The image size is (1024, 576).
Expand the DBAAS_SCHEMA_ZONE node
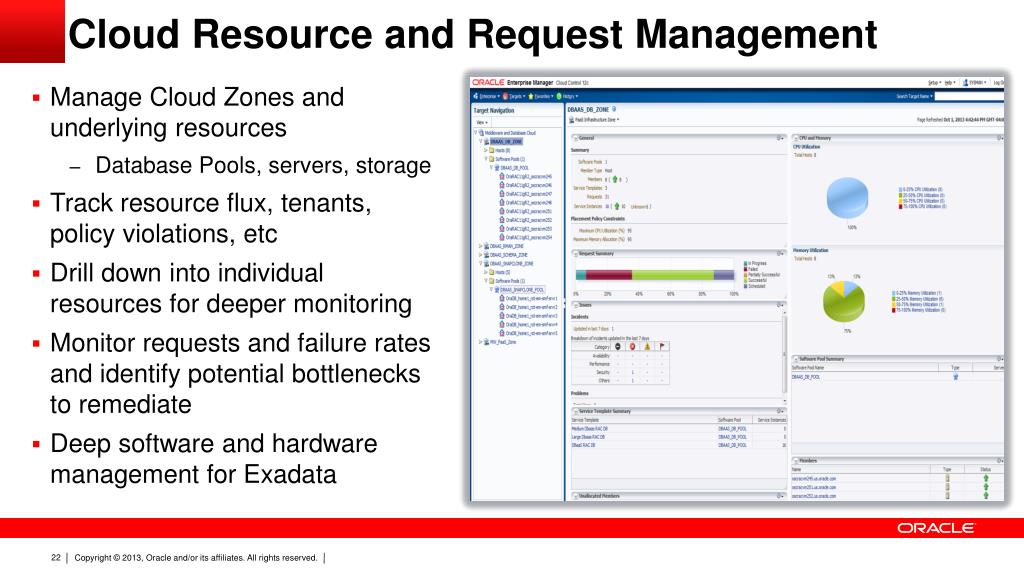481,255
